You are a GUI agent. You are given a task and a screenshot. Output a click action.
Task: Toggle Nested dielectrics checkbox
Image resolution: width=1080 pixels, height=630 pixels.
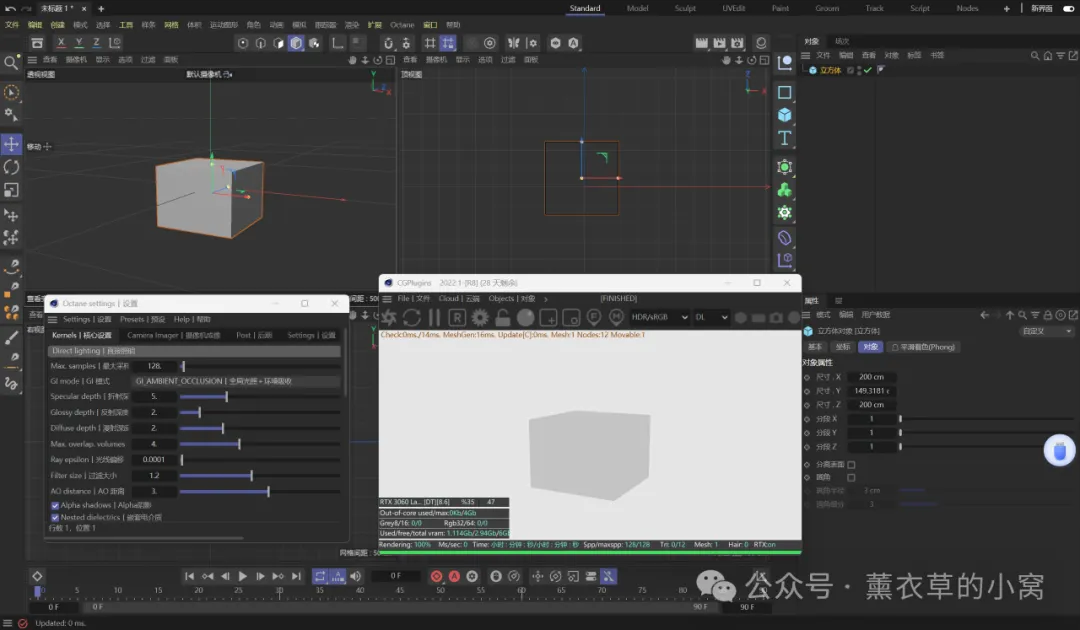tap(55, 517)
